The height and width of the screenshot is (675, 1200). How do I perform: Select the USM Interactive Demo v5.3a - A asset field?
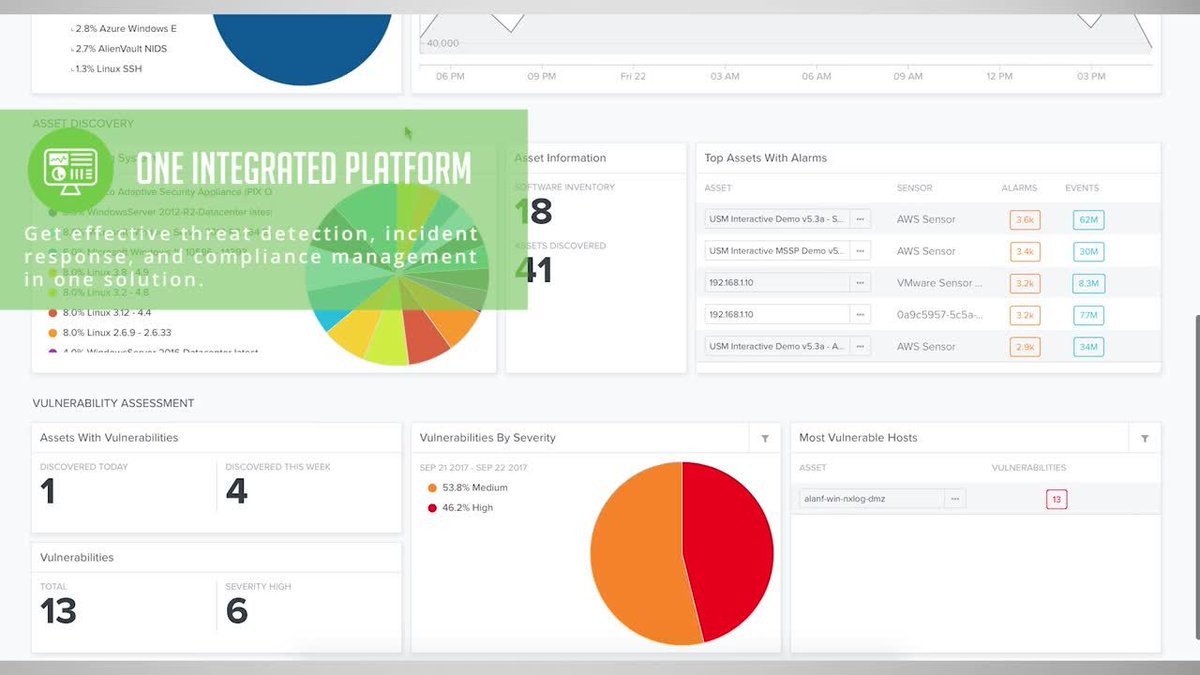pos(777,346)
